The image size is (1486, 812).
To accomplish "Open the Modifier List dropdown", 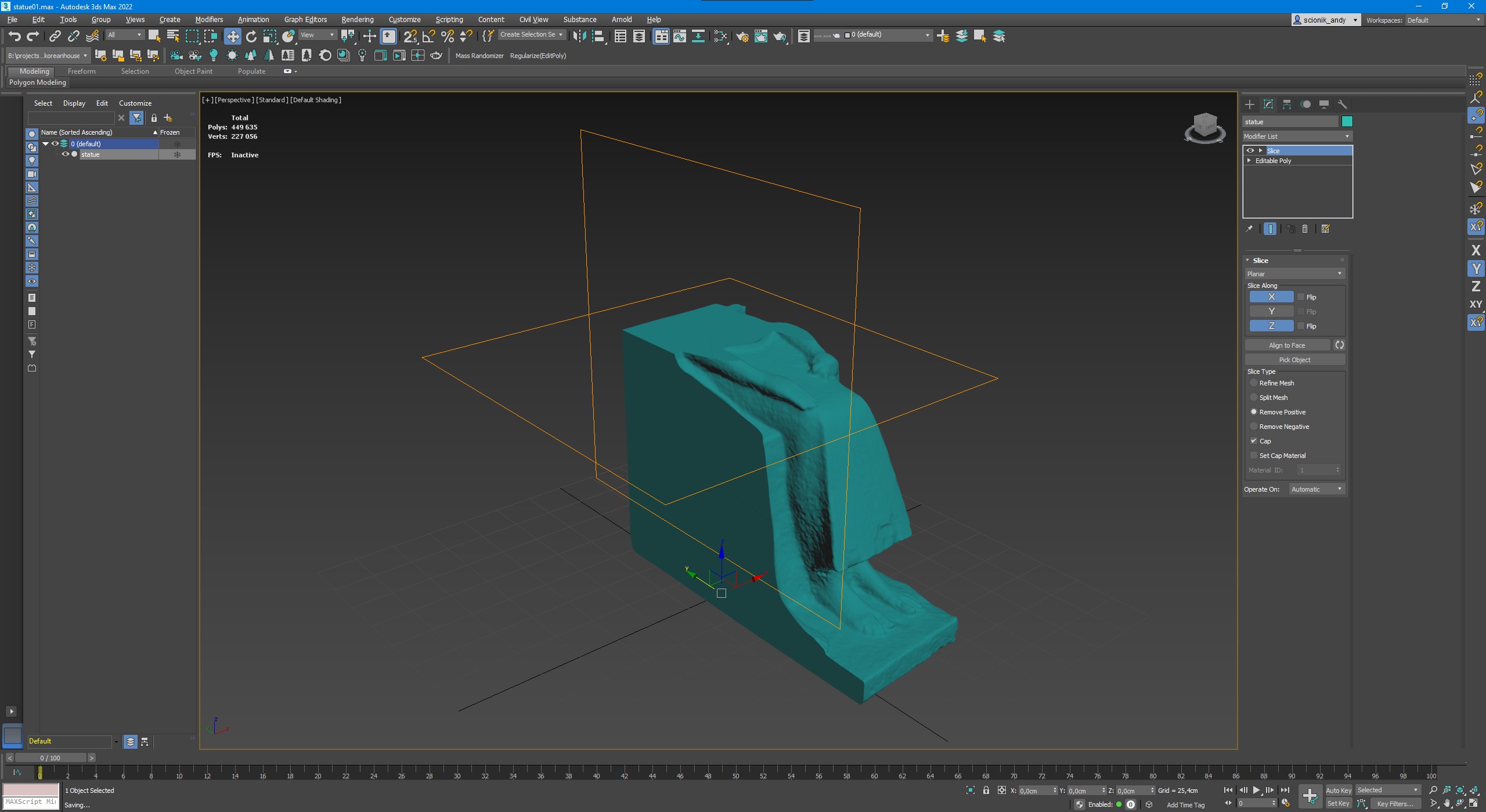I will [x=1297, y=136].
